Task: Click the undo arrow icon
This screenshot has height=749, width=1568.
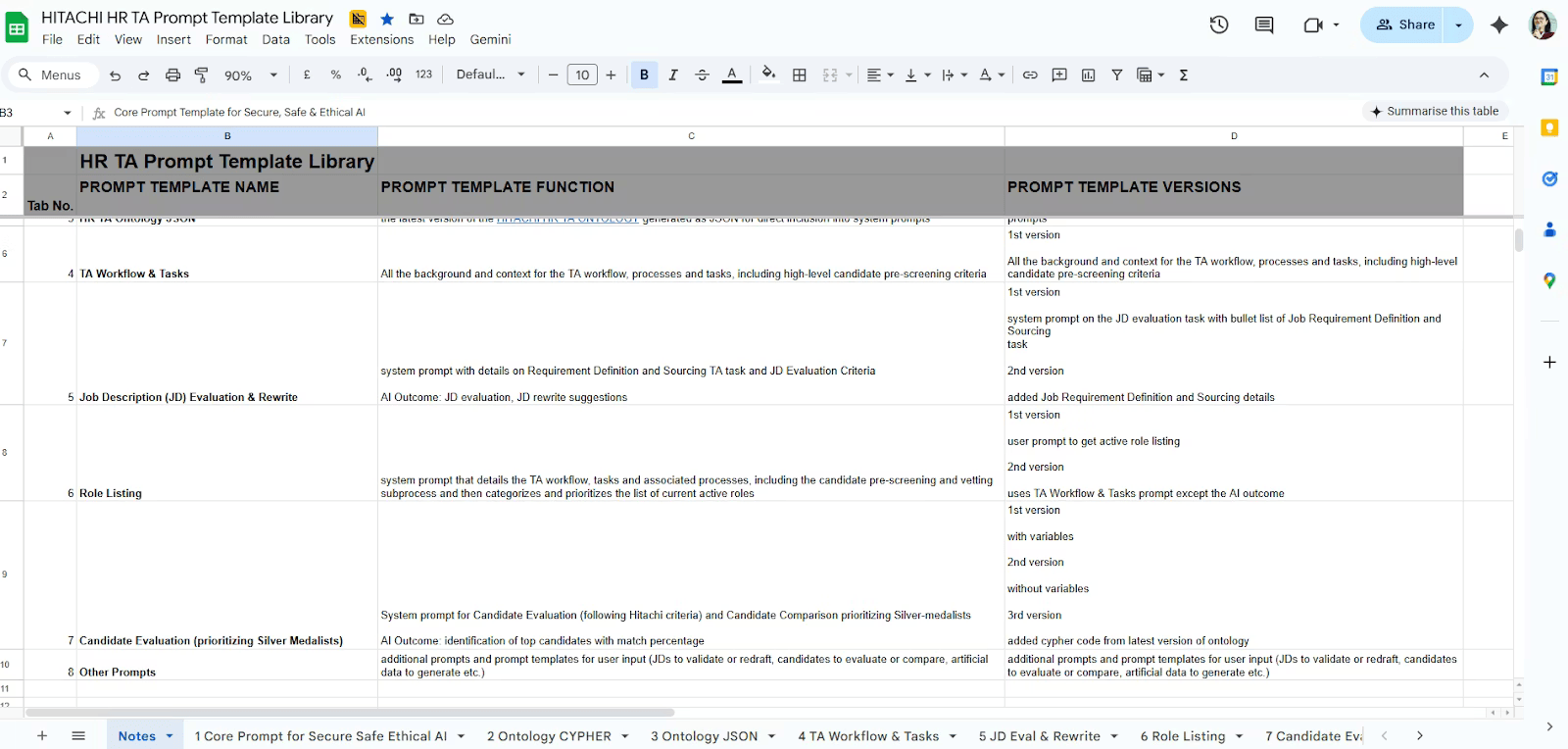Action: pos(115,75)
